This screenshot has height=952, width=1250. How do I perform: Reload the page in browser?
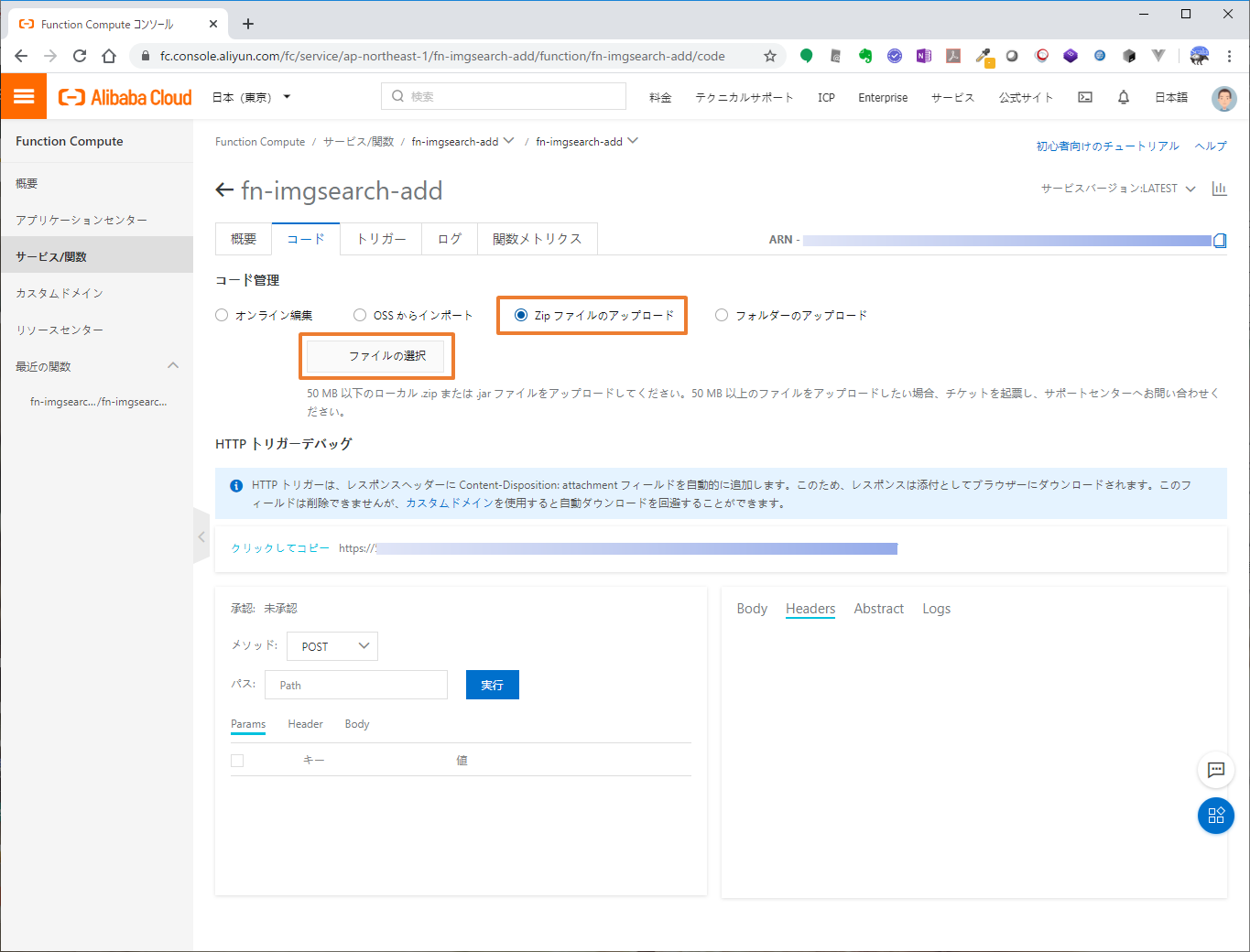coord(80,56)
